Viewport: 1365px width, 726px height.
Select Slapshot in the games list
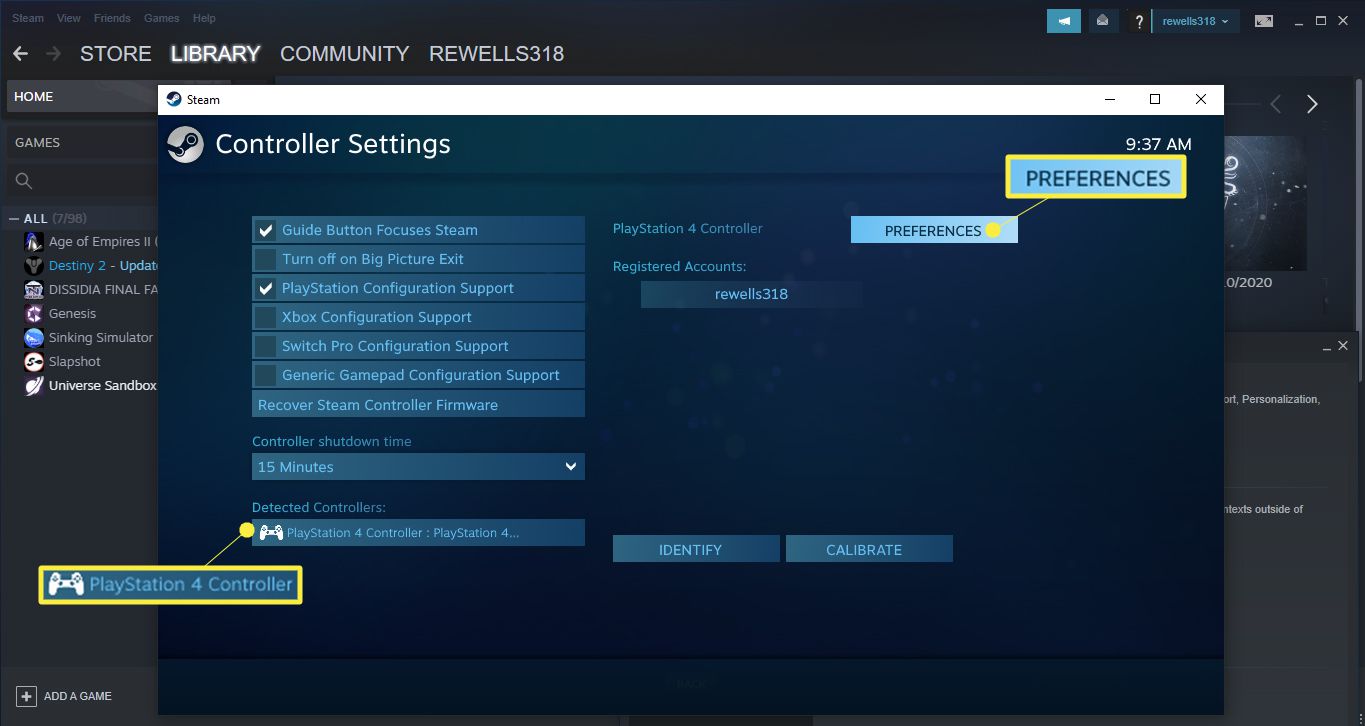point(75,362)
